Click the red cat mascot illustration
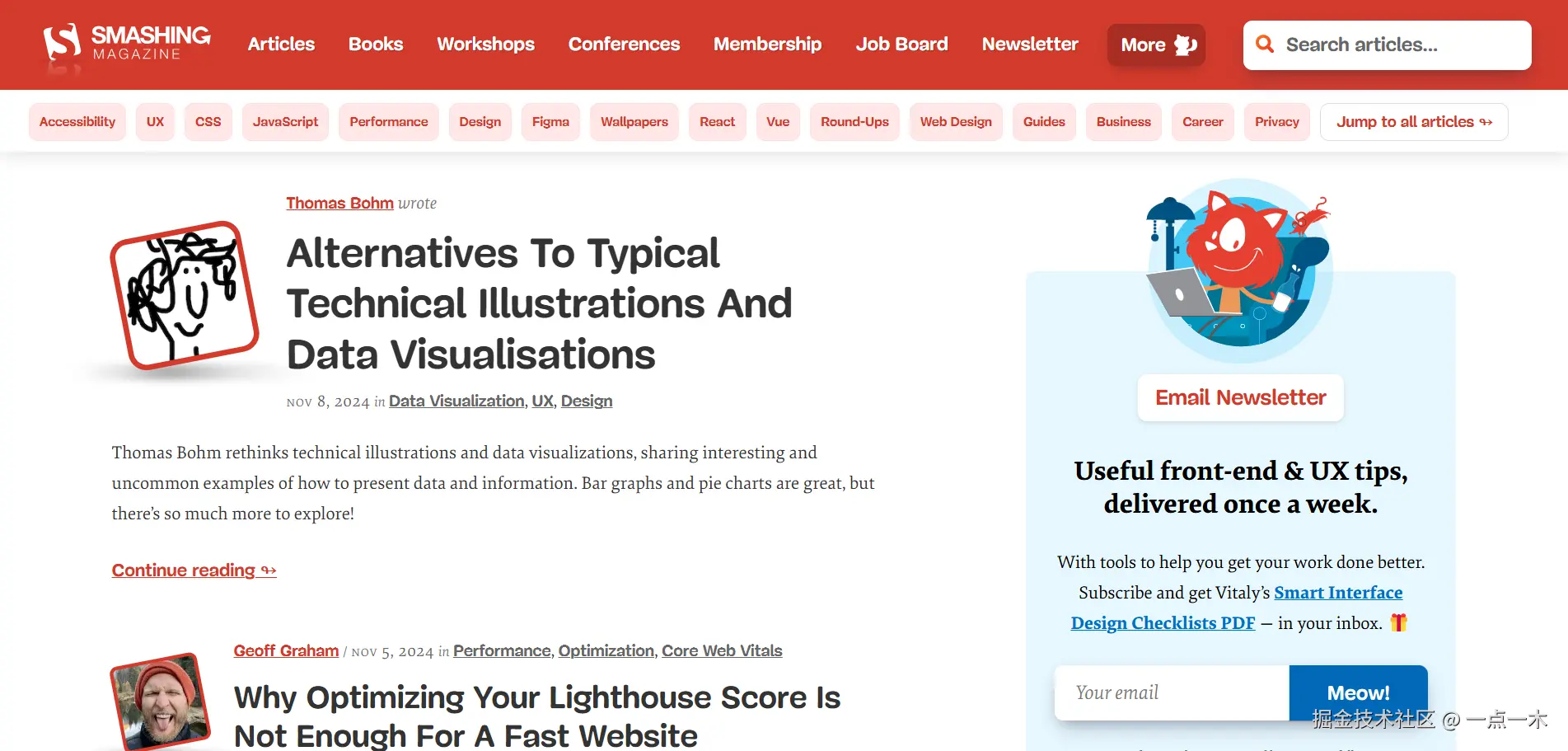The image size is (1568, 751). point(1239,270)
